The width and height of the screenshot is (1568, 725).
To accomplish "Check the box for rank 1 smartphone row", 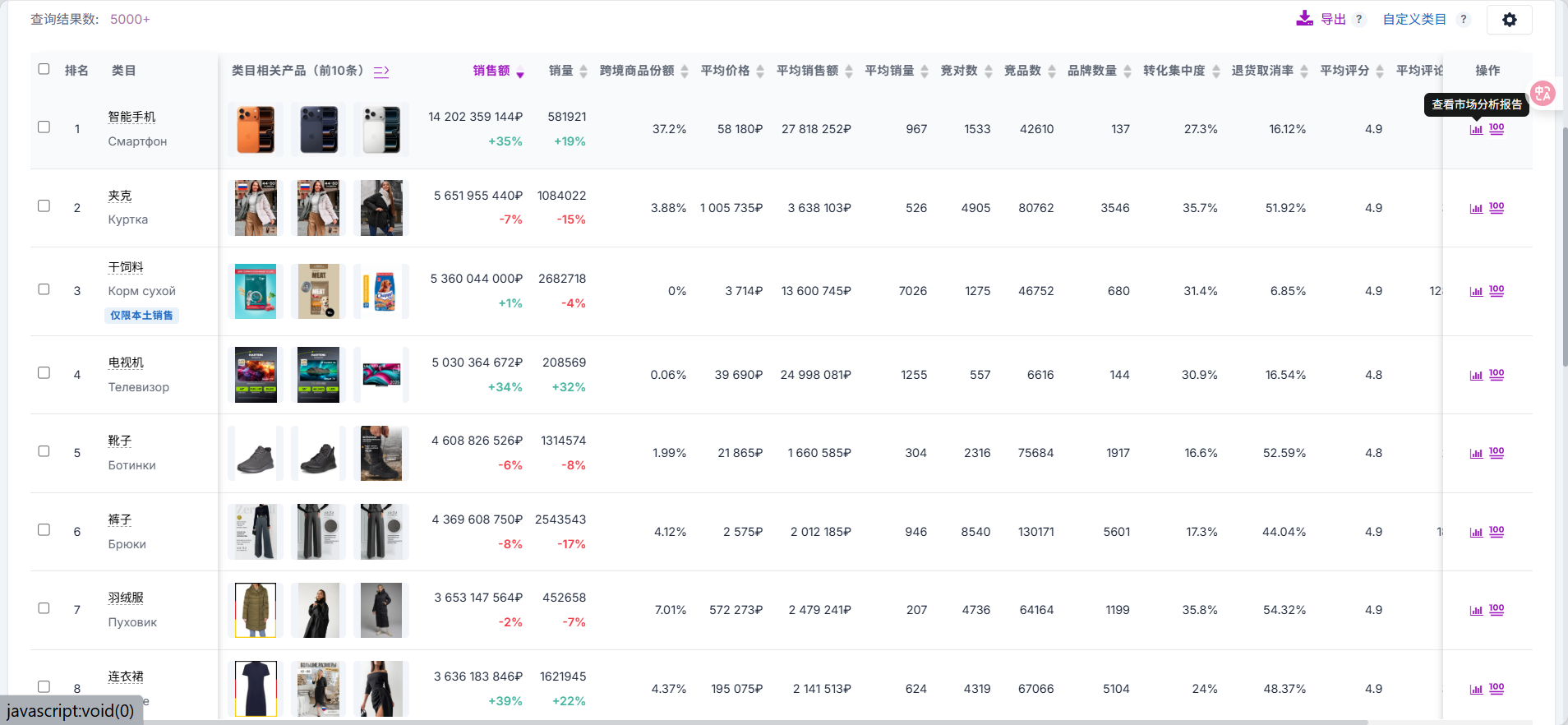I will tap(44, 127).
